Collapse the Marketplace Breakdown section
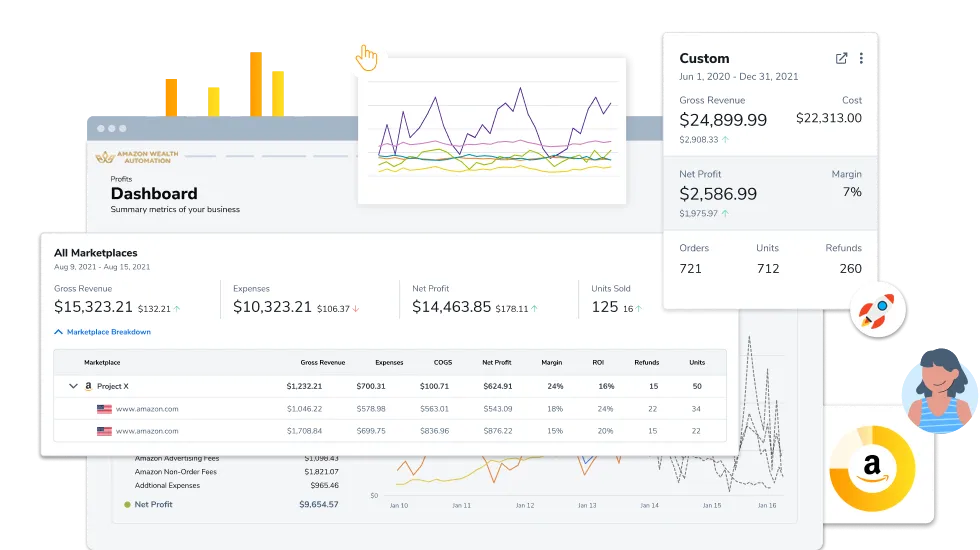 (58, 332)
